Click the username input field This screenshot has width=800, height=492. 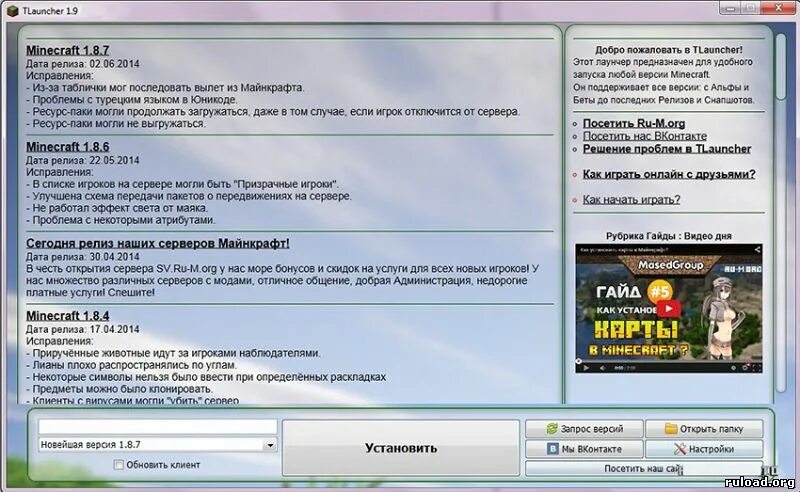(158, 427)
